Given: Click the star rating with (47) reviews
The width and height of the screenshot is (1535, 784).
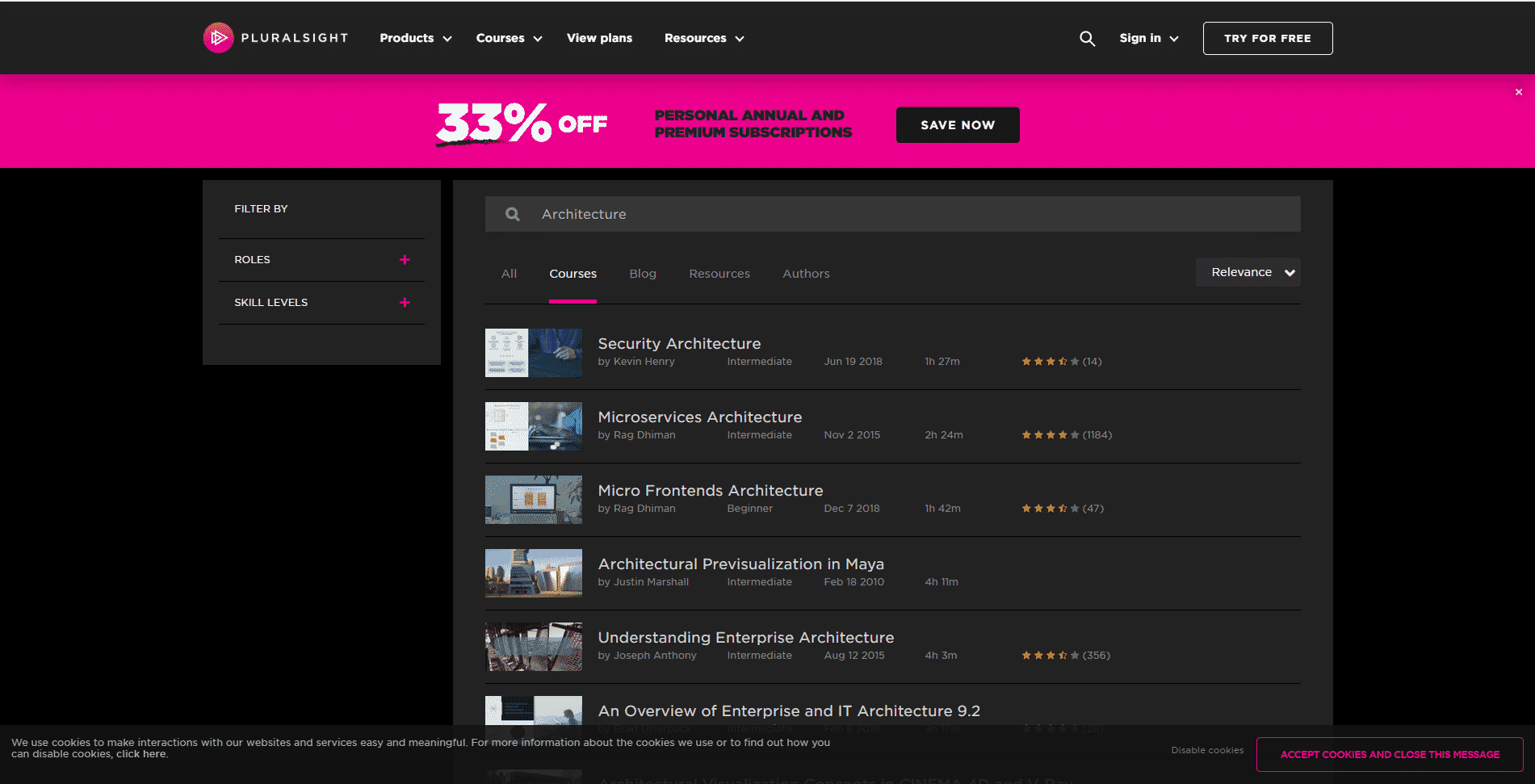Looking at the screenshot, I should click(1051, 509).
